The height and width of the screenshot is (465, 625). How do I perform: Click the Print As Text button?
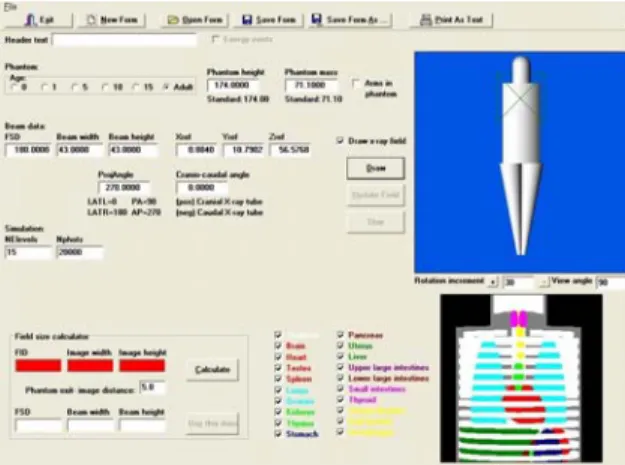[452, 20]
